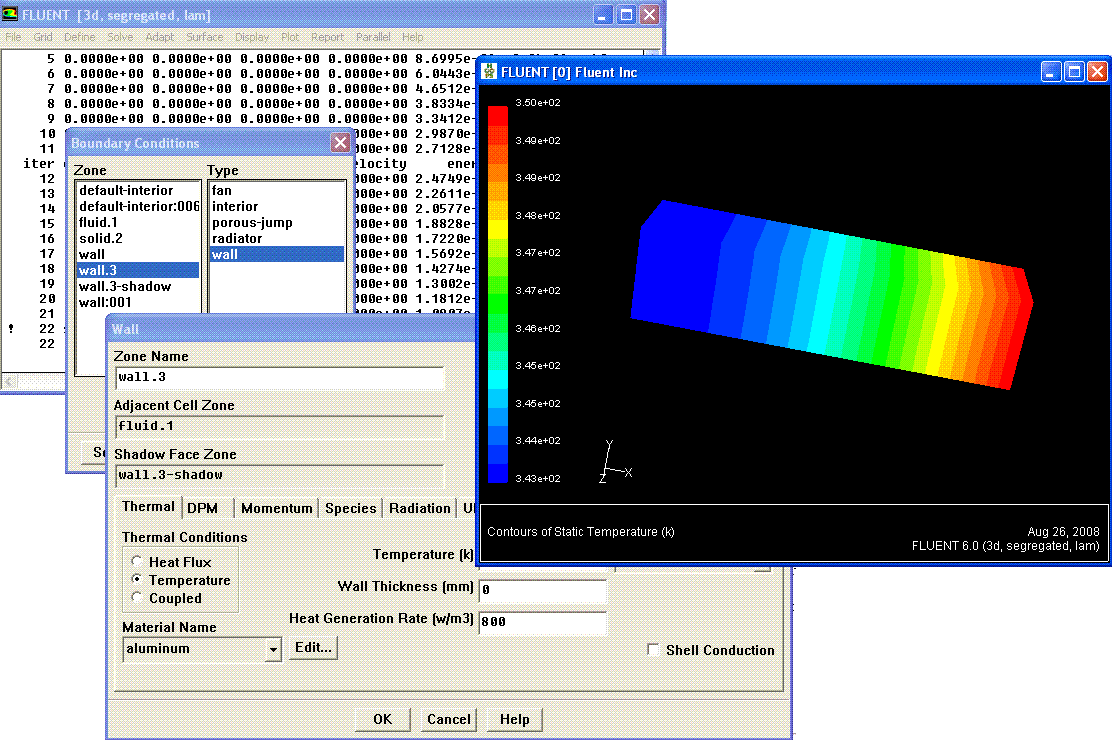Click the red 3.50e+02 colormap band
Viewport: 1112px width, 740px height.
click(x=498, y=116)
